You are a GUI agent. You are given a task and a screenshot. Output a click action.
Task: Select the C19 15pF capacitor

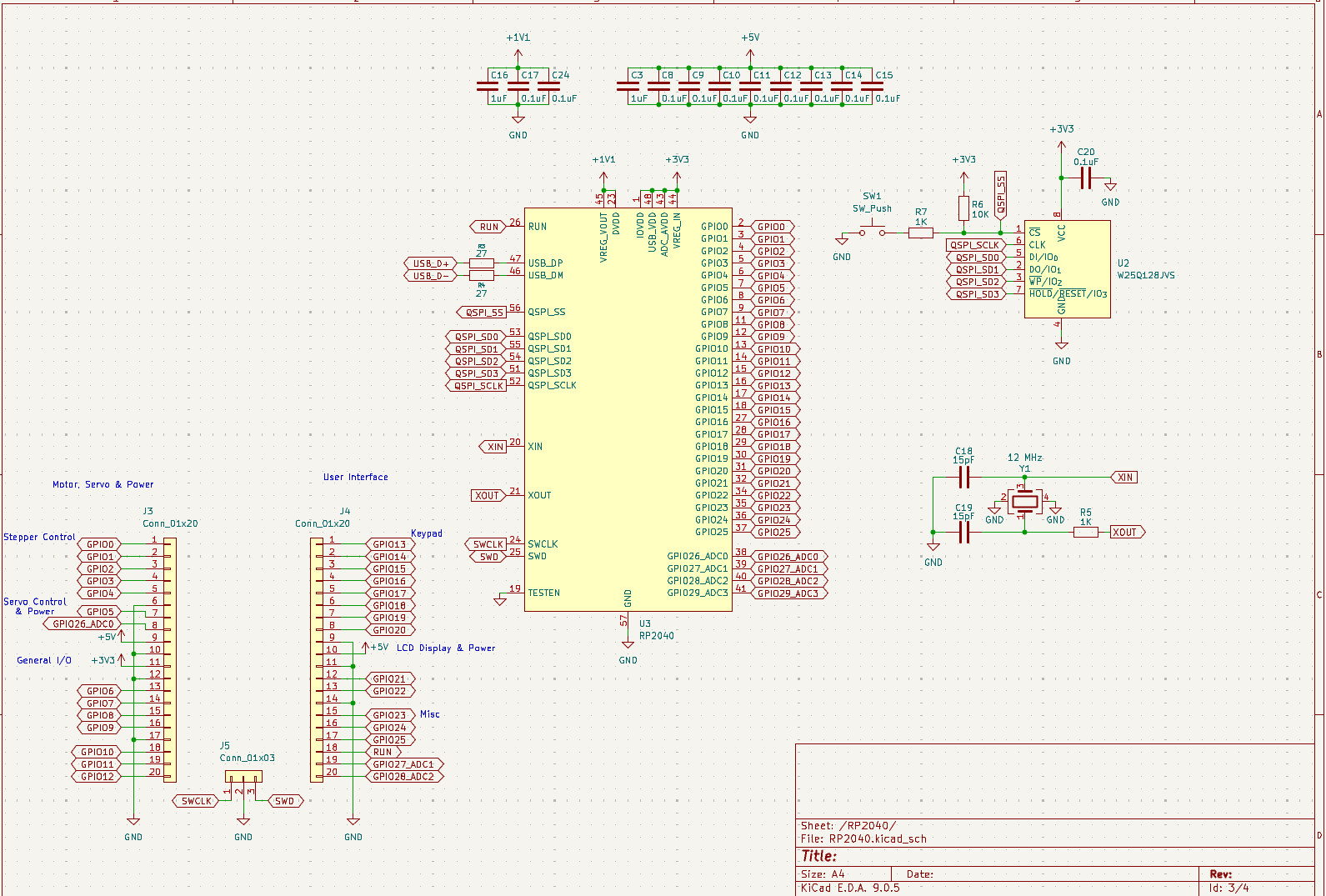coord(964,532)
